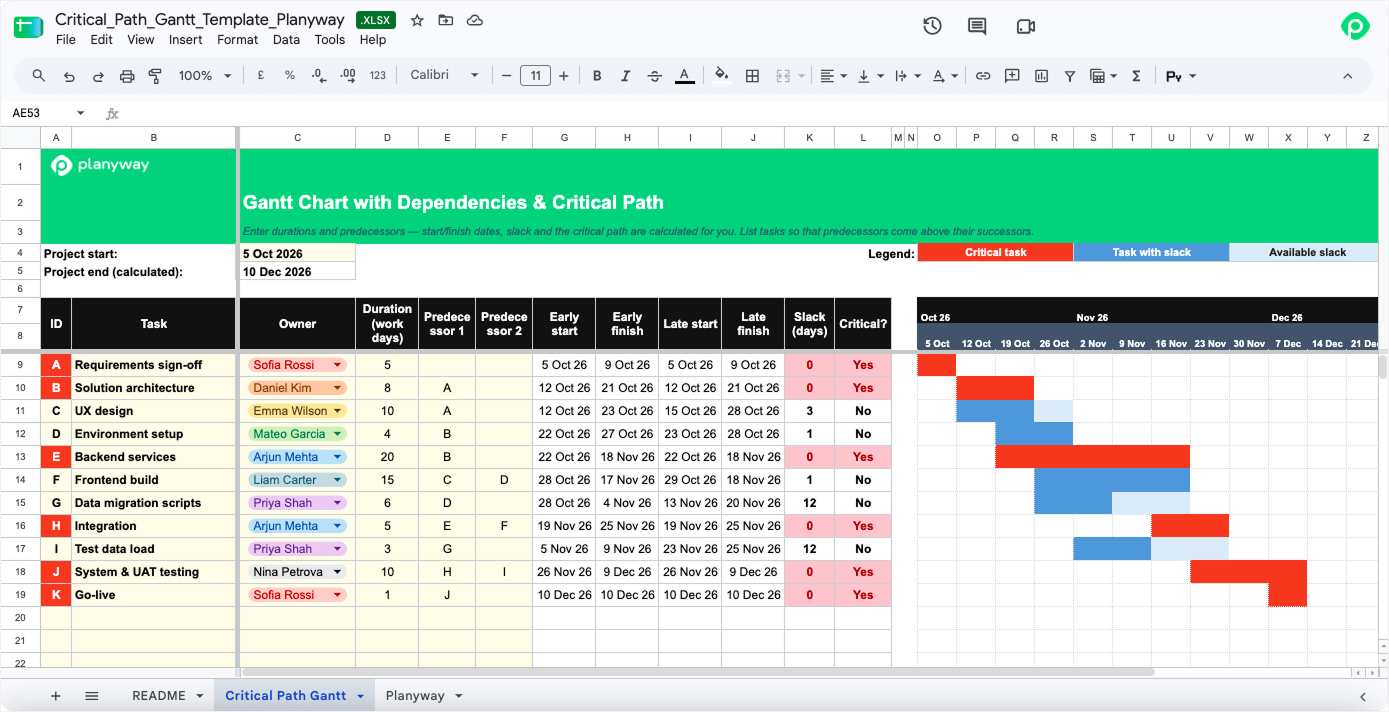Open text rotation dropdown
This screenshot has width=1389, height=712.
click(x=945, y=76)
